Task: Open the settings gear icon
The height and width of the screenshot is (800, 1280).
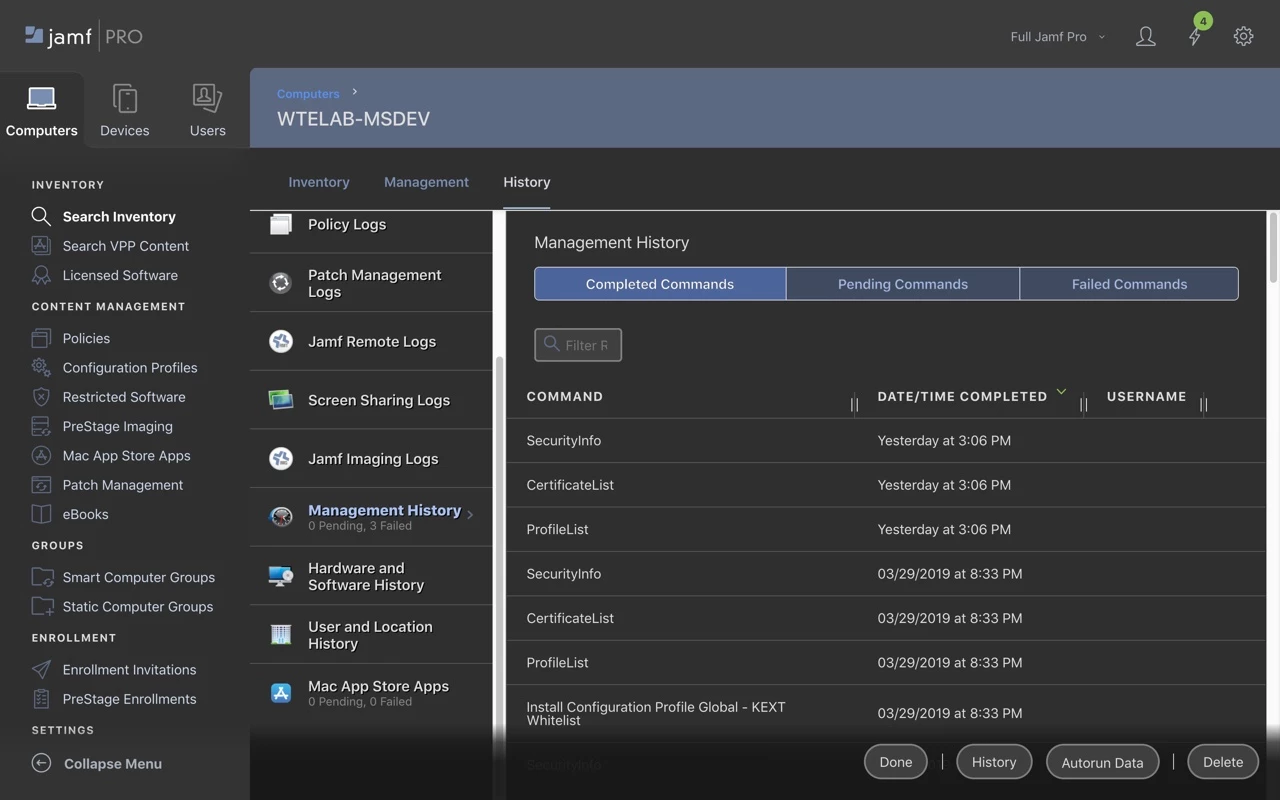Action: point(1243,36)
